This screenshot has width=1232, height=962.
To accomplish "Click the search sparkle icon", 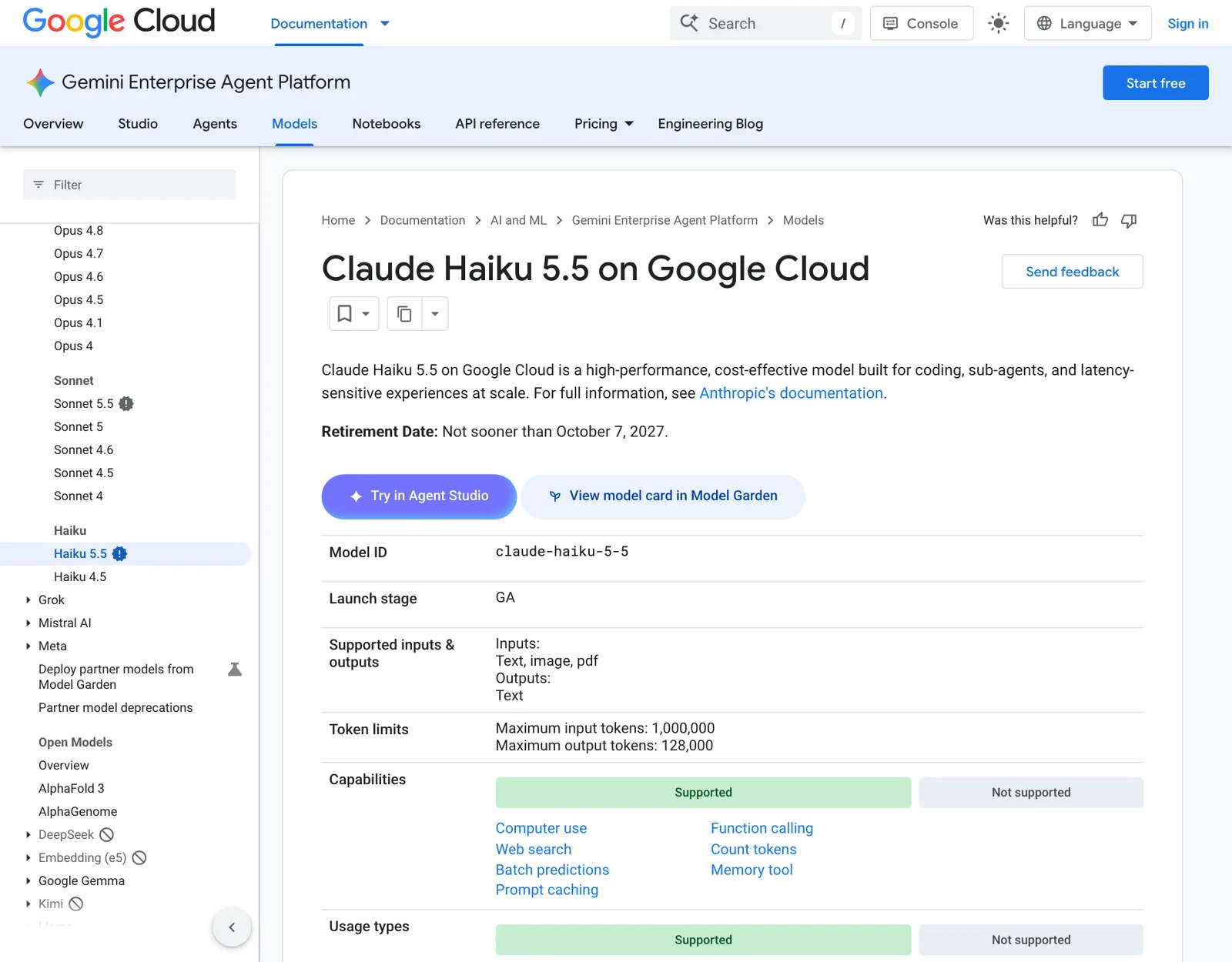I will [x=689, y=23].
